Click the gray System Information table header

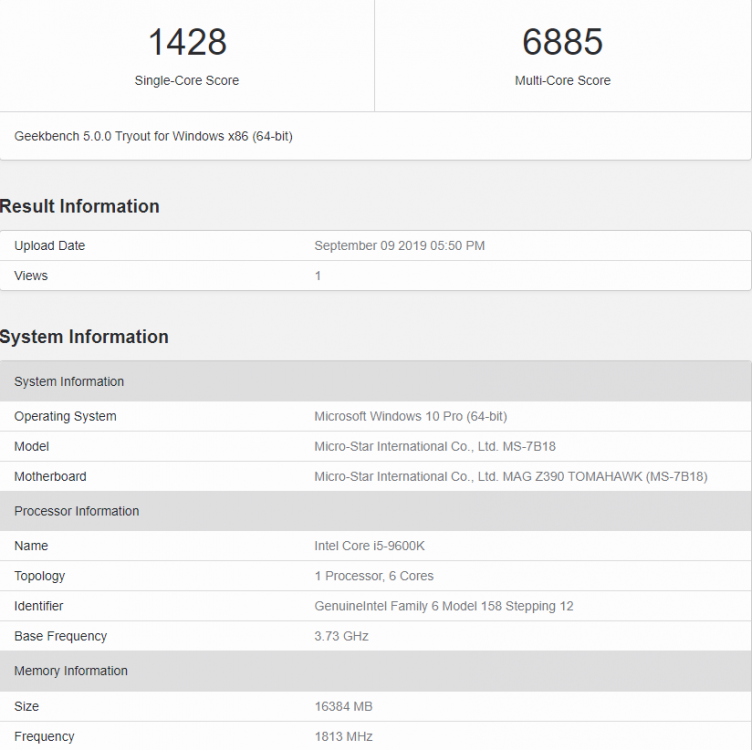click(376, 381)
